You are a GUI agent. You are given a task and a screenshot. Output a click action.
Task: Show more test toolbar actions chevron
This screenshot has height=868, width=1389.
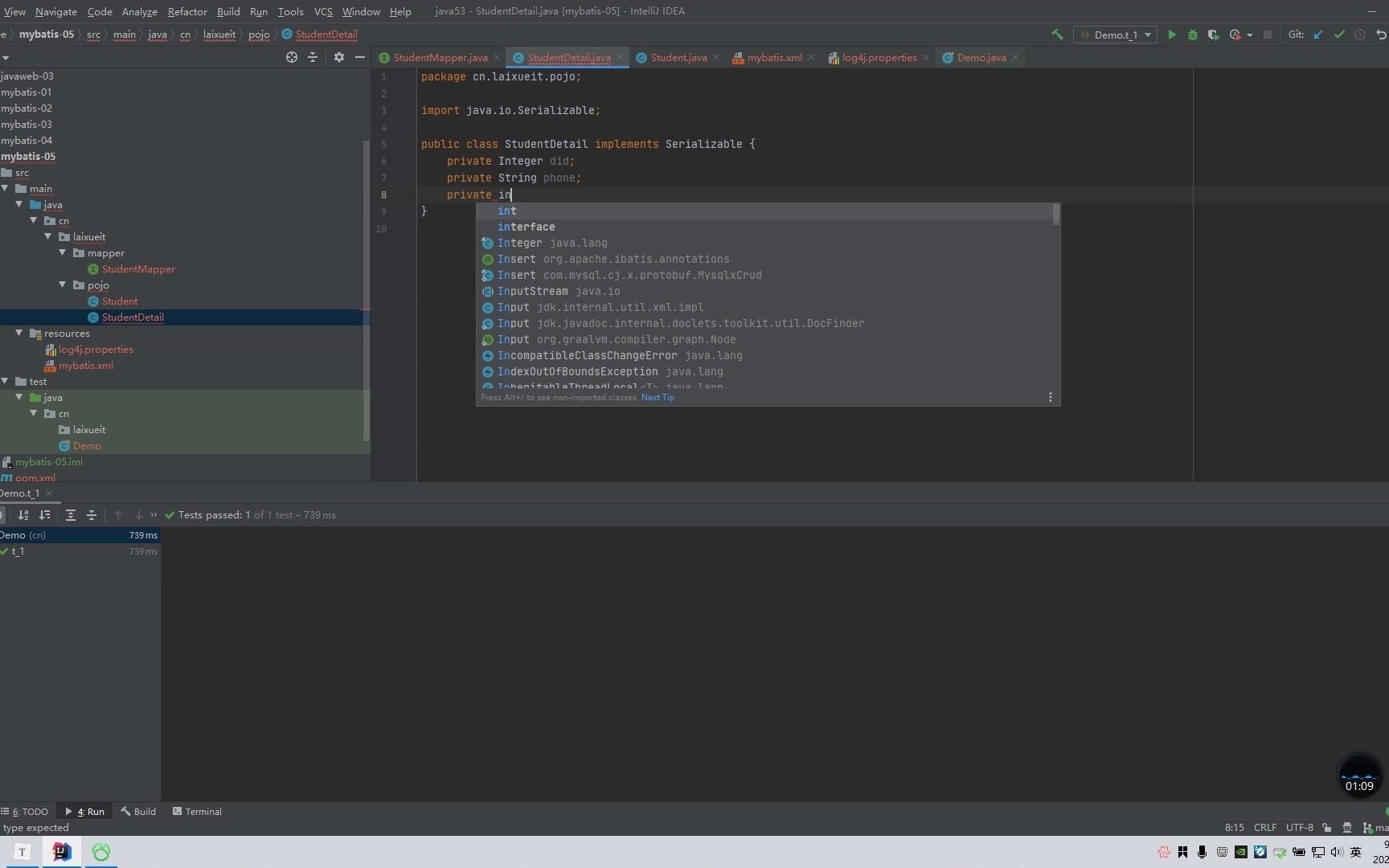pyautogui.click(x=154, y=515)
